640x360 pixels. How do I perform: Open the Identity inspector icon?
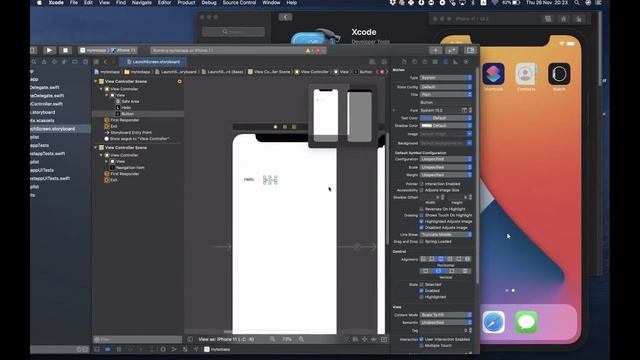point(435,62)
